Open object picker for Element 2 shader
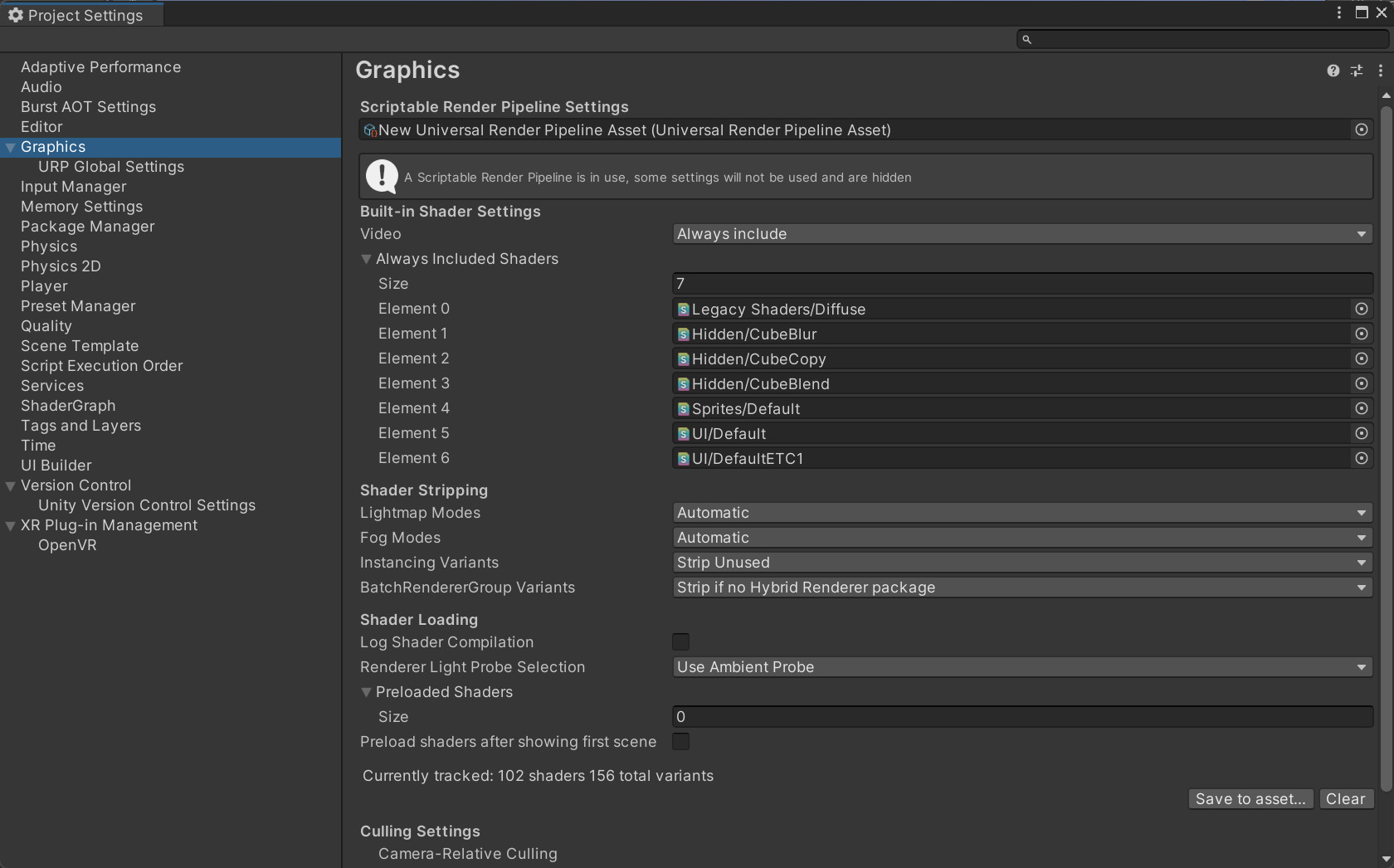1394x868 pixels. pyautogui.click(x=1362, y=358)
